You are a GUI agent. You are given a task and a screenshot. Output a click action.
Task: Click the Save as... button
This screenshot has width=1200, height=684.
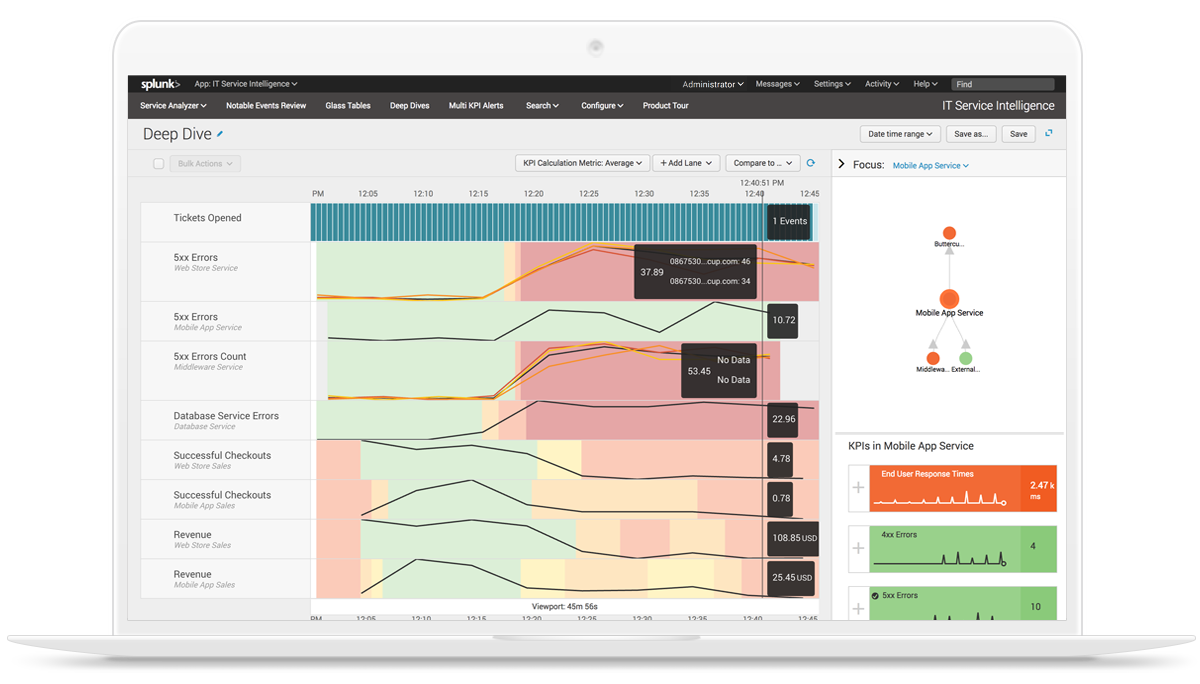tap(970, 133)
